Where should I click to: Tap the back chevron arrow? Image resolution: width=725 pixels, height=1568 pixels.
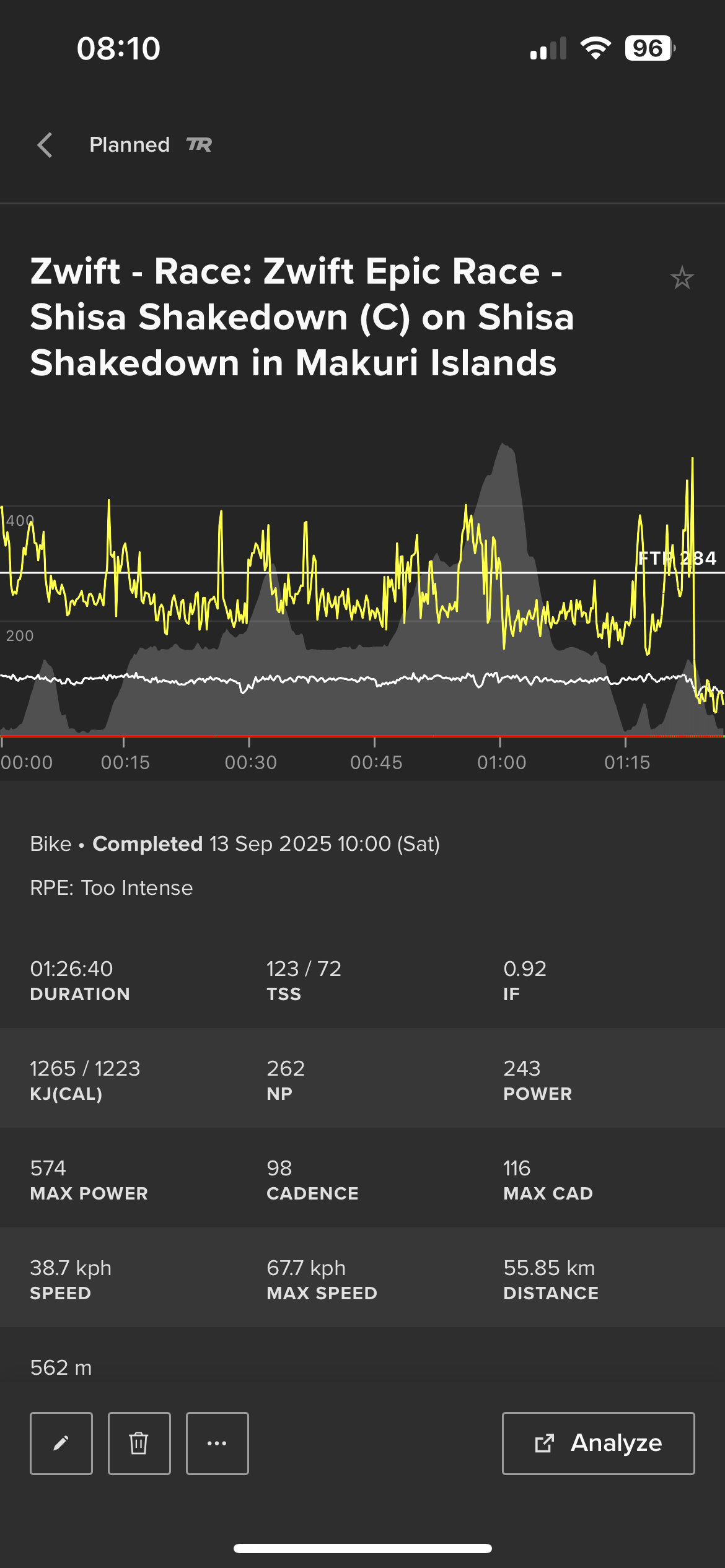click(x=45, y=146)
